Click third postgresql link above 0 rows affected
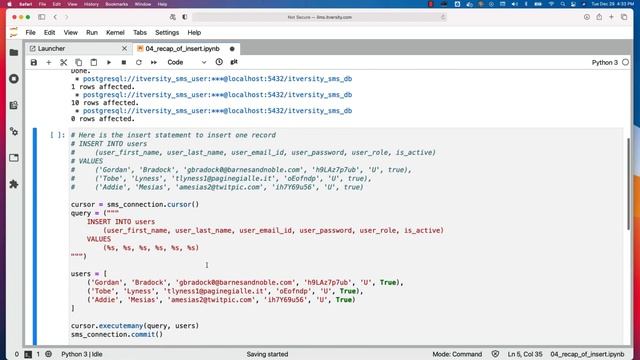The width and height of the screenshot is (640, 360). (217, 111)
